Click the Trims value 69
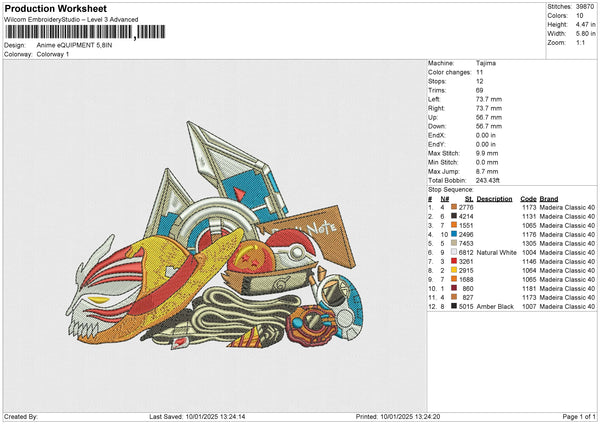600x424 pixels. click(x=479, y=90)
